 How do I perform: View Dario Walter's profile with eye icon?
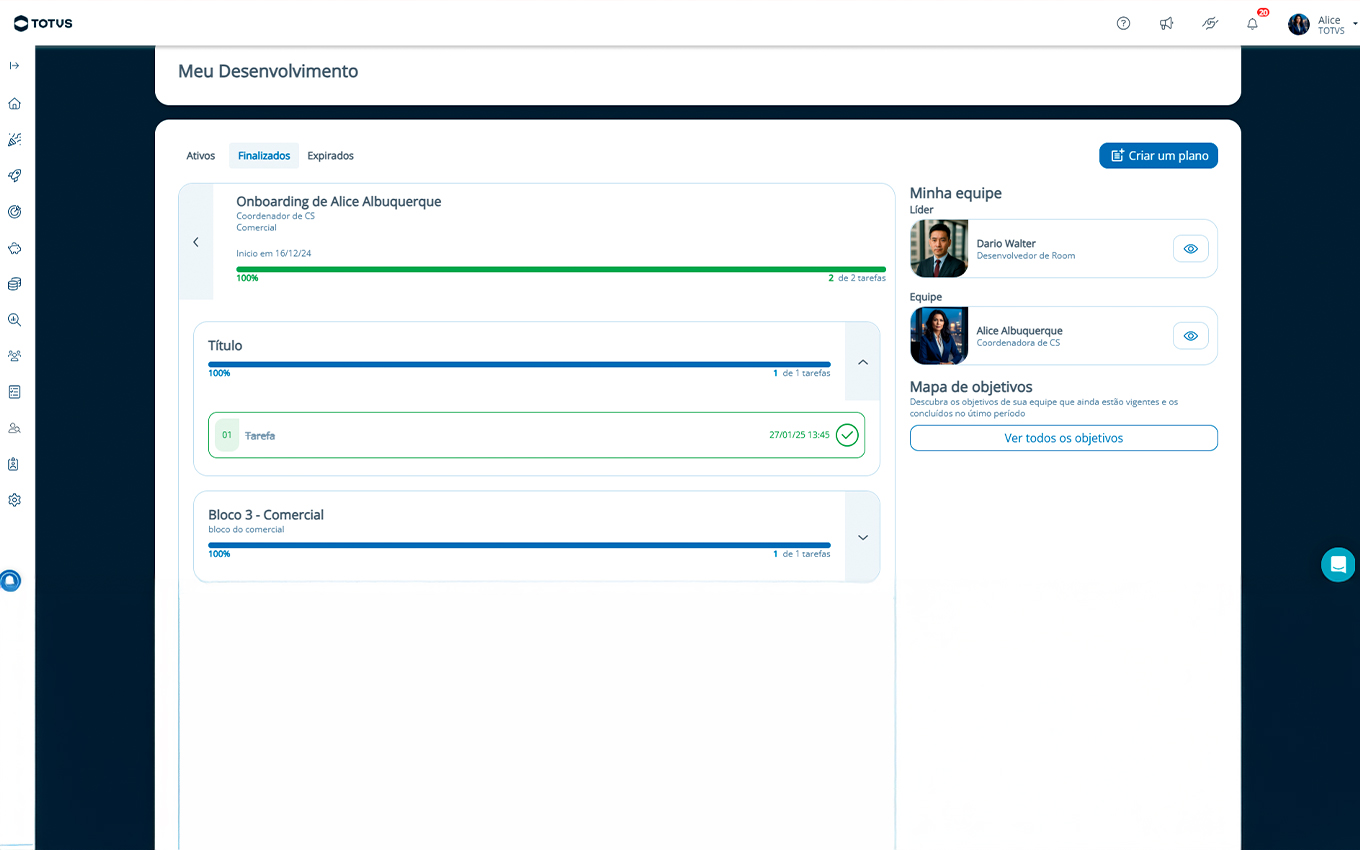(x=1190, y=249)
